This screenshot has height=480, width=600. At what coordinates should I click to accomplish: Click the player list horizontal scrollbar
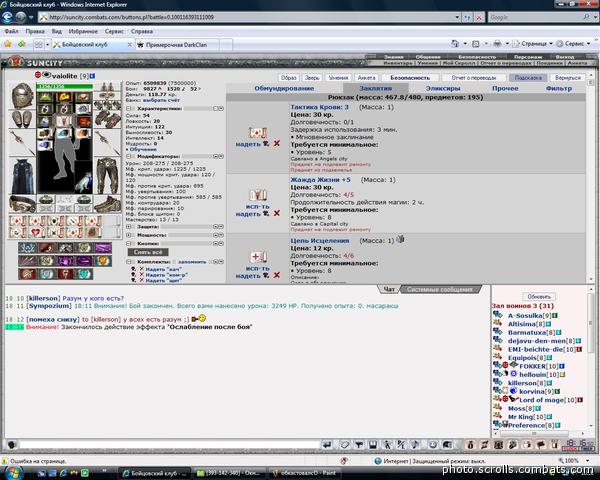tap(540, 433)
